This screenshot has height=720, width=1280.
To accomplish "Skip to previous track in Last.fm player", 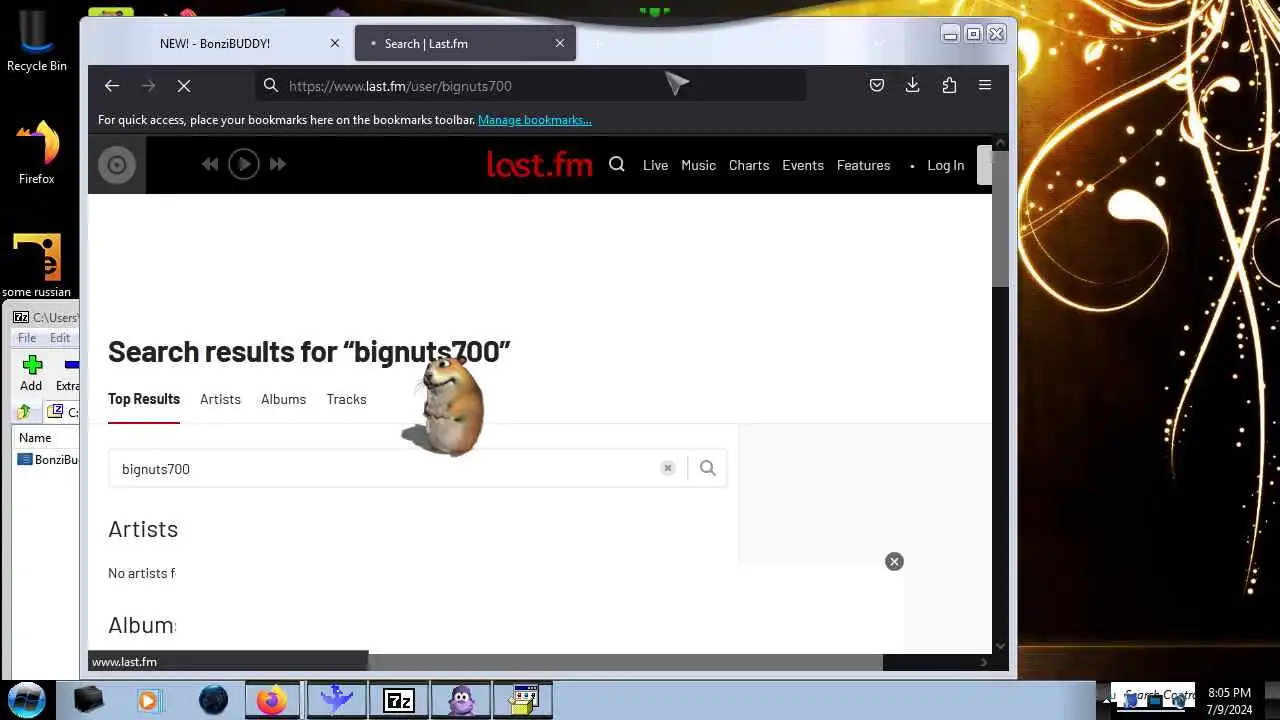I will point(210,164).
